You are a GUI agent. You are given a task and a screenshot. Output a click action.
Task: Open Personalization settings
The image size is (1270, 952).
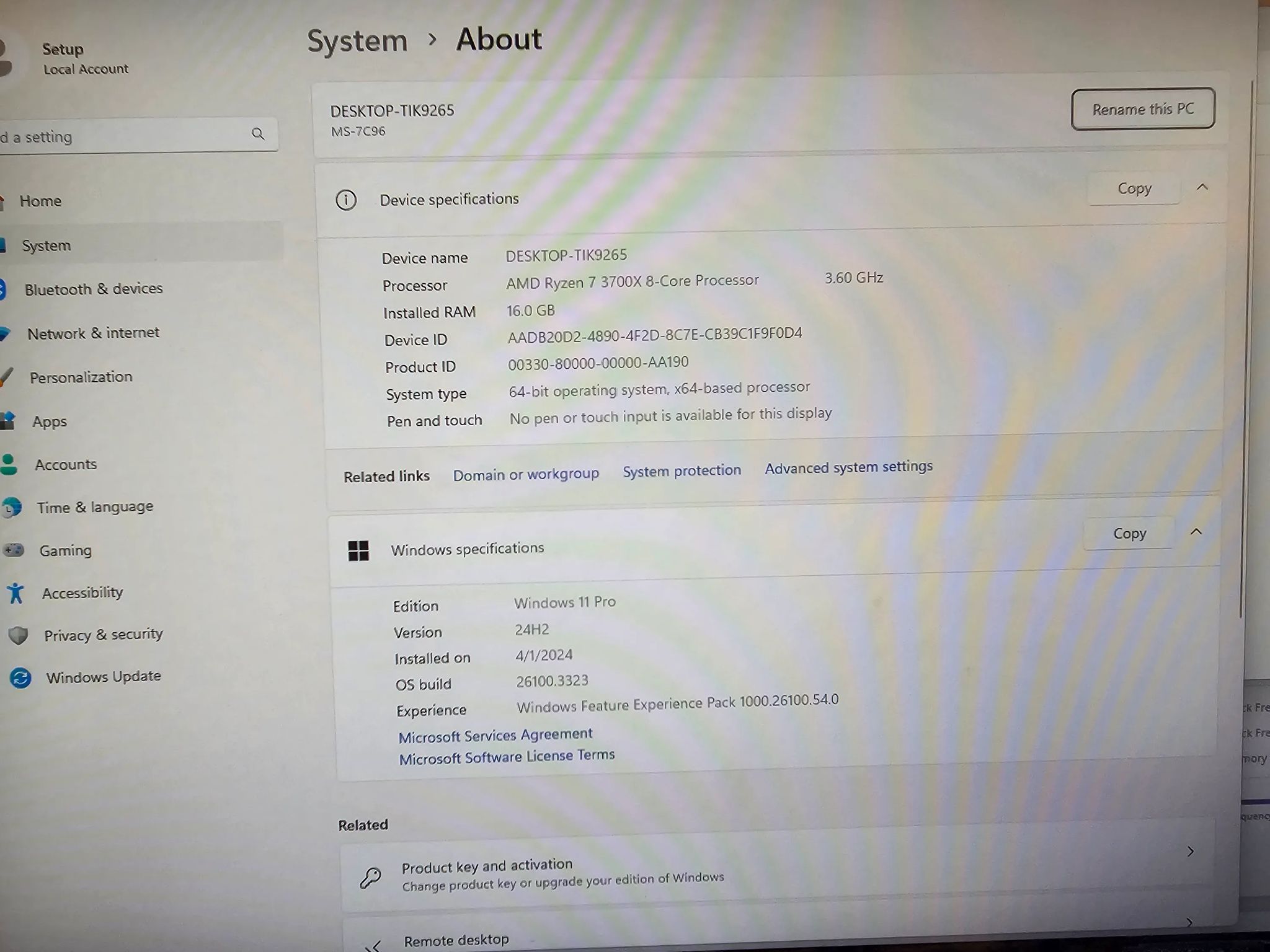click(x=81, y=377)
